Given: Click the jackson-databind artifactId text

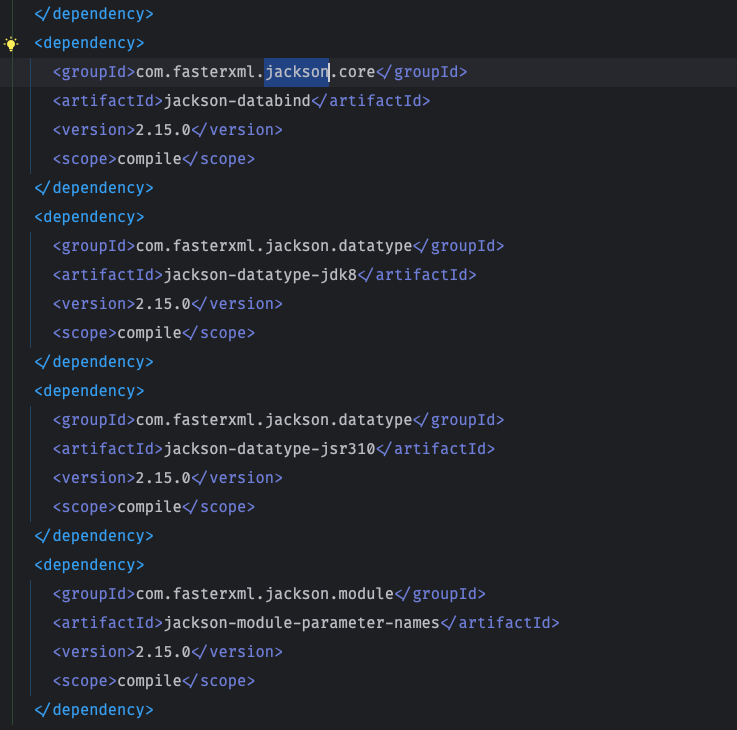Looking at the screenshot, I should 237,101.
